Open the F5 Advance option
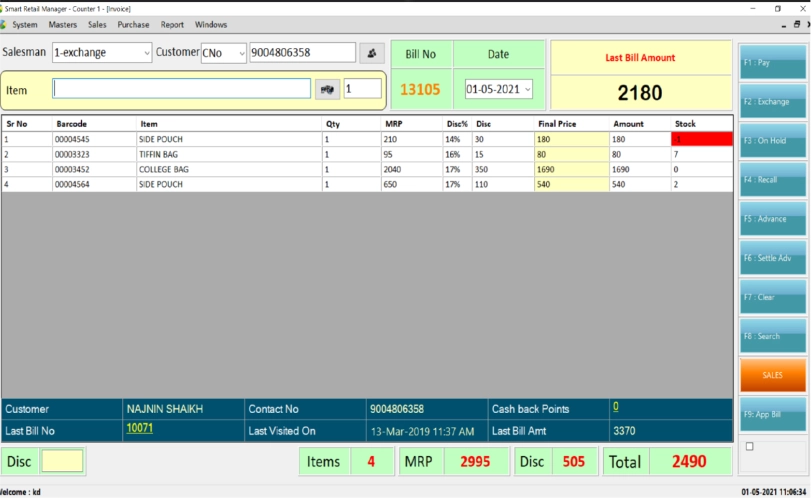Screen dimensions: 811x498 coord(772,219)
